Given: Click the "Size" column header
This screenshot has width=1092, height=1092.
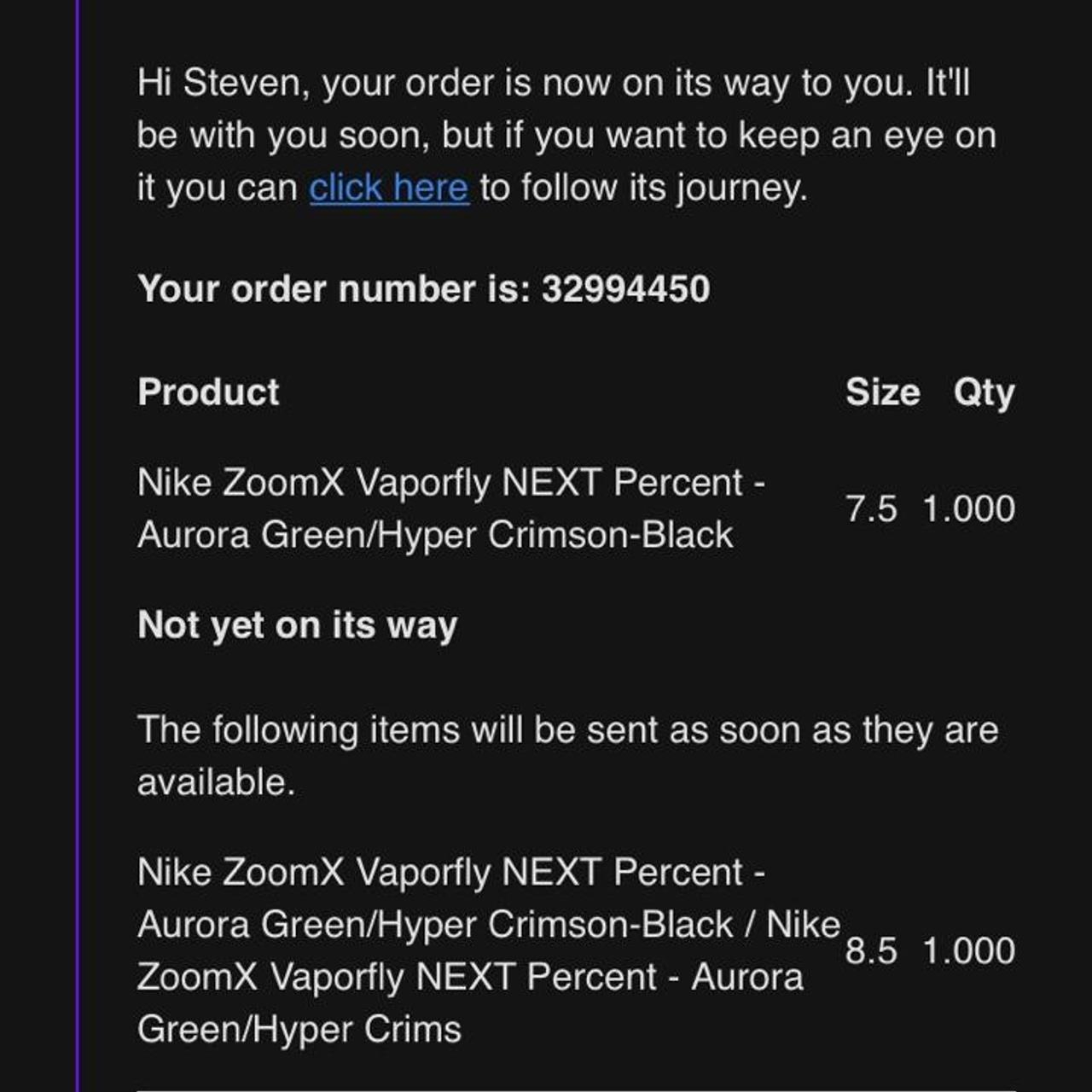Looking at the screenshot, I should pos(882,392).
